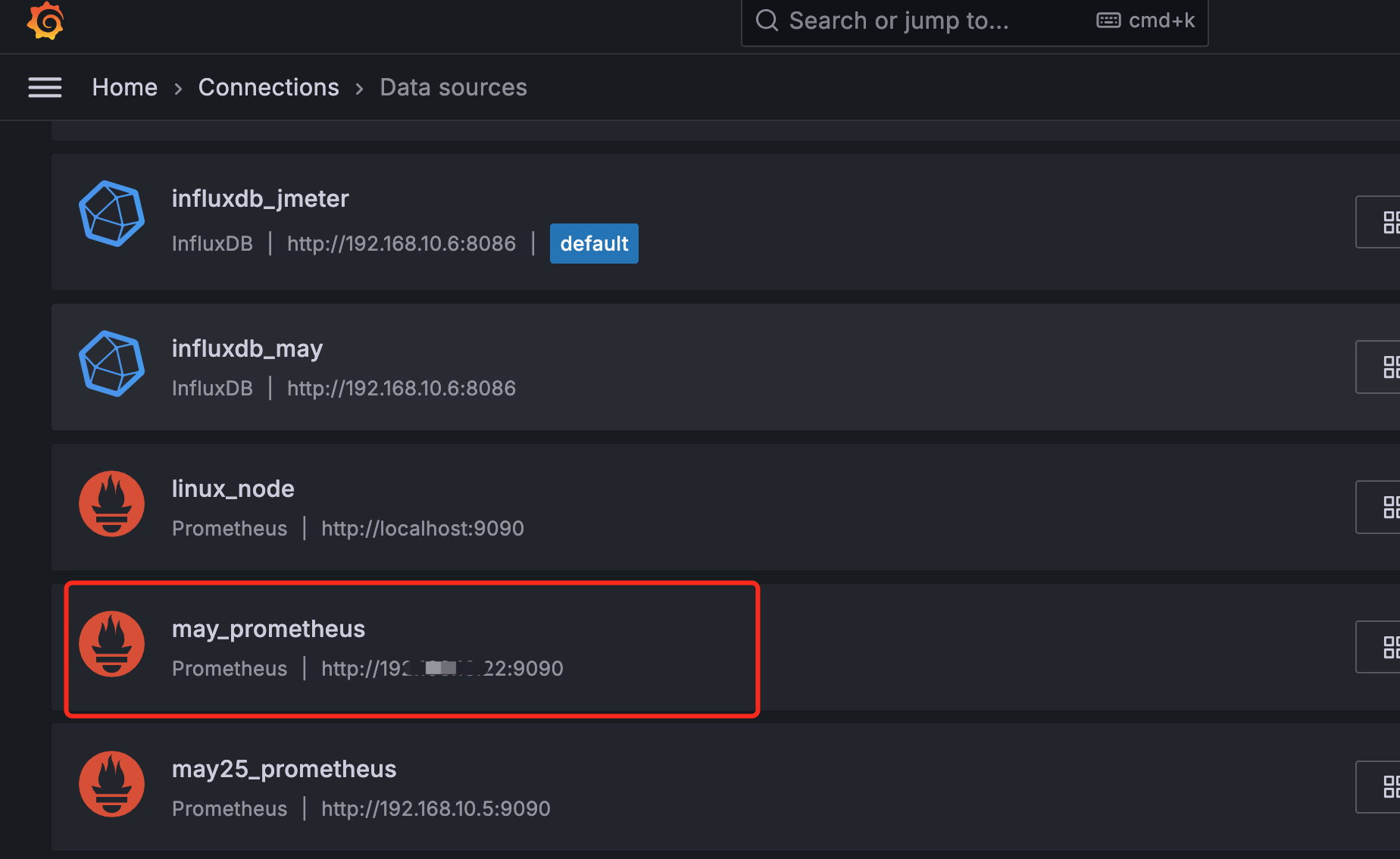Click http://localhost:9090 URL text
Screen dimensions: 1400x859
[x=423, y=529]
